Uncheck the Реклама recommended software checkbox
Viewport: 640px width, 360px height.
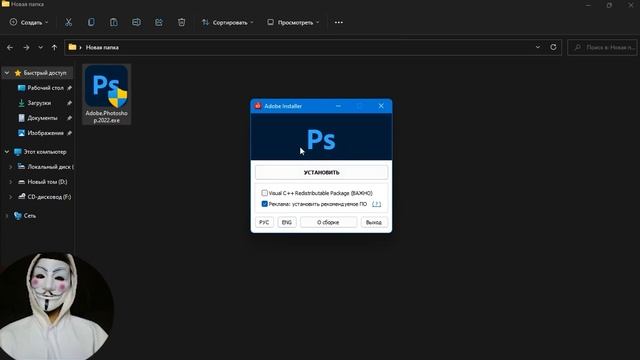264,204
